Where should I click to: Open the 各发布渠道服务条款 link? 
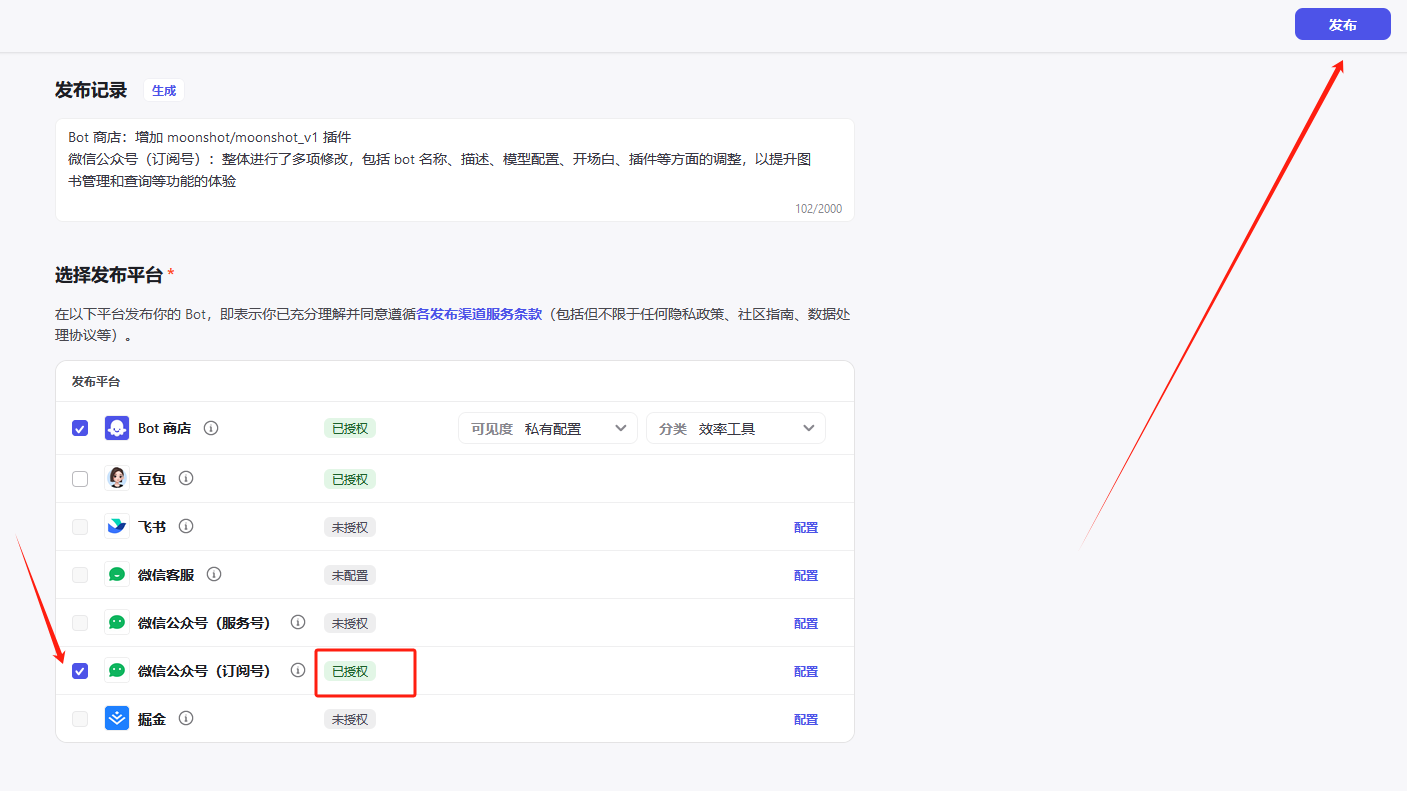click(479, 314)
